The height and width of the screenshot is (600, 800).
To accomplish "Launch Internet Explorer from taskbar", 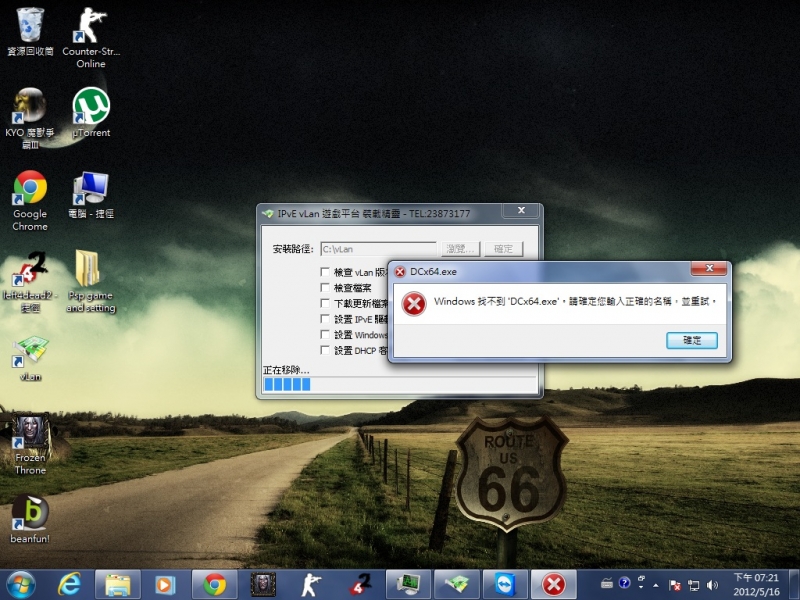I will 69,584.
